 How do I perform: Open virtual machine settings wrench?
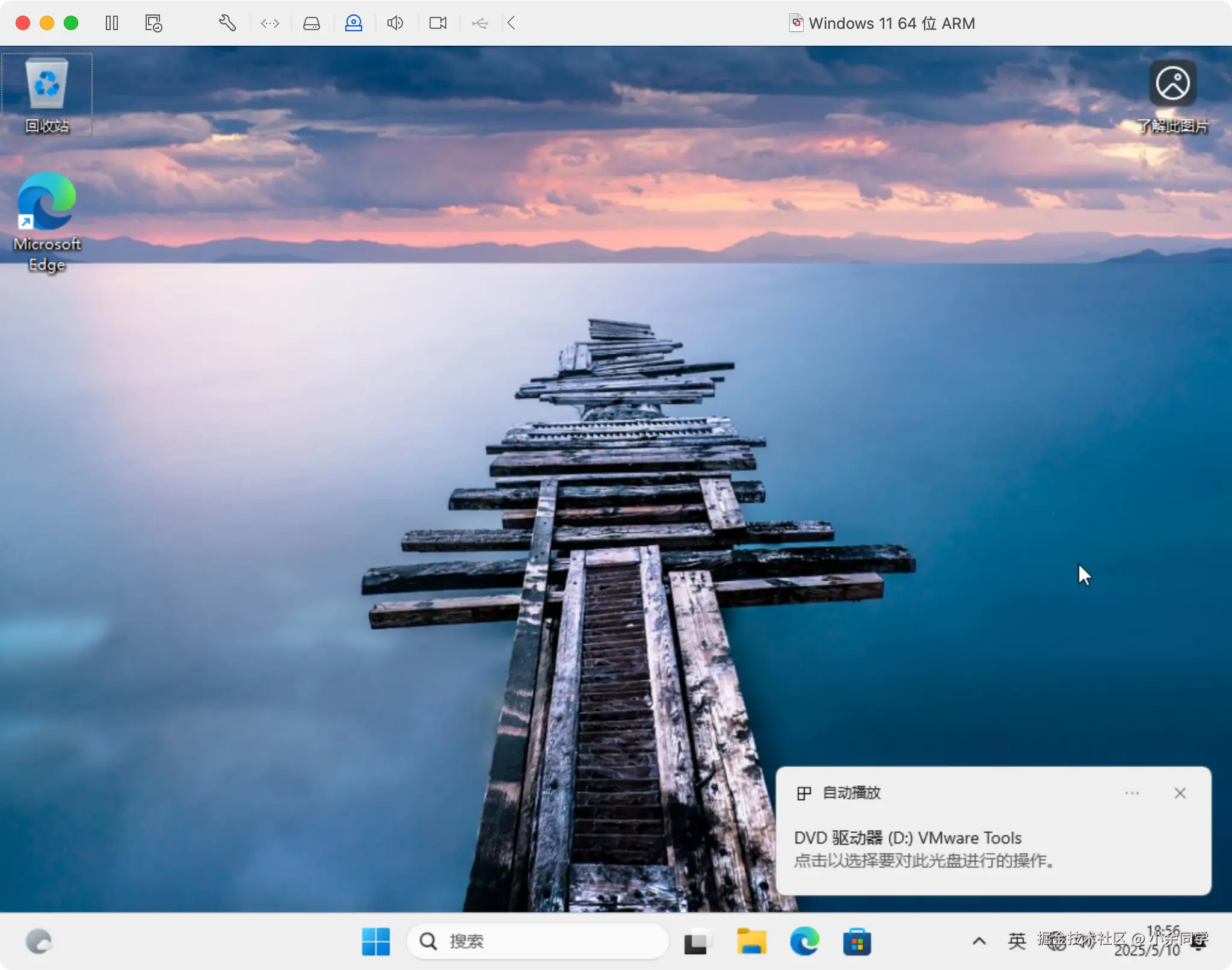[227, 23]
